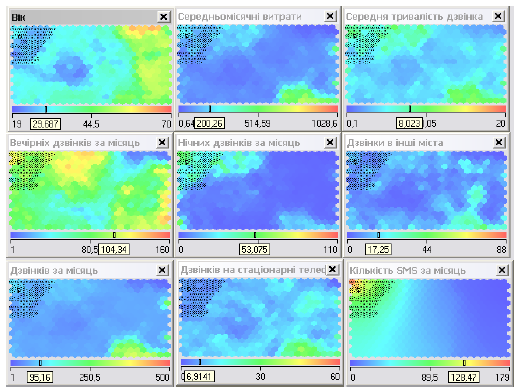Click the Дзвінки в інші міста color scale
This screenshot has height=388, width=519.
tap(427, 235)
